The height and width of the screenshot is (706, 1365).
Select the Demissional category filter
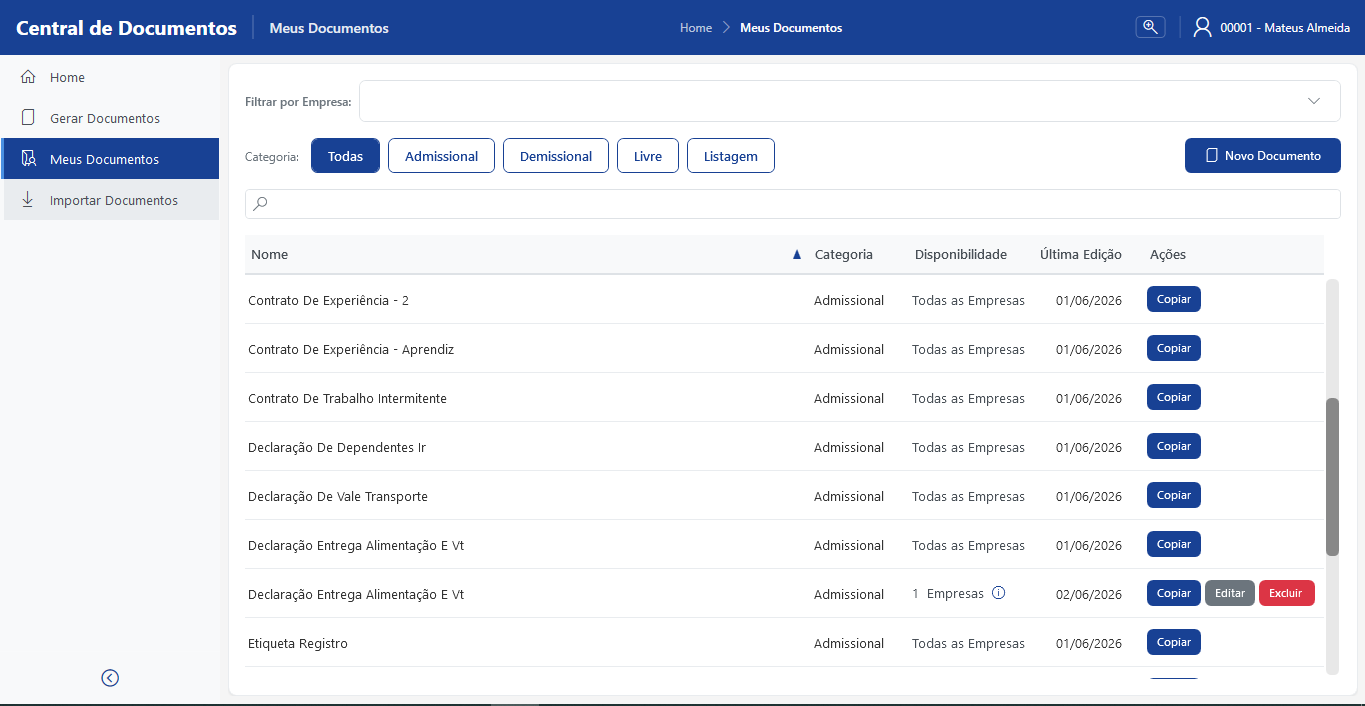(556, 156)
